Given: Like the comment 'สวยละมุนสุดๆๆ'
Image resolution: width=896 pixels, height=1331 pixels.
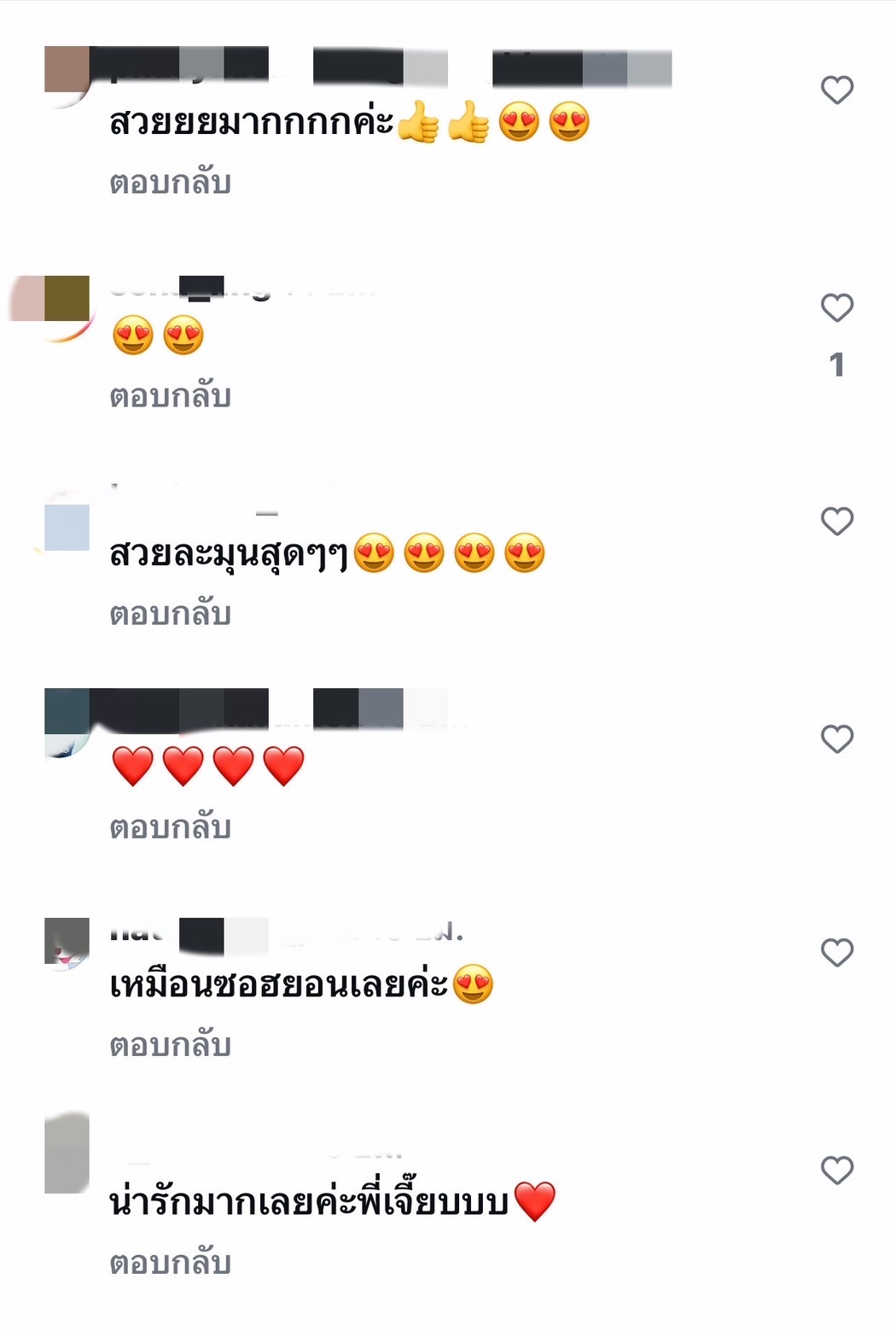Looking at the screenshot, I should click(x=837, y=521).
